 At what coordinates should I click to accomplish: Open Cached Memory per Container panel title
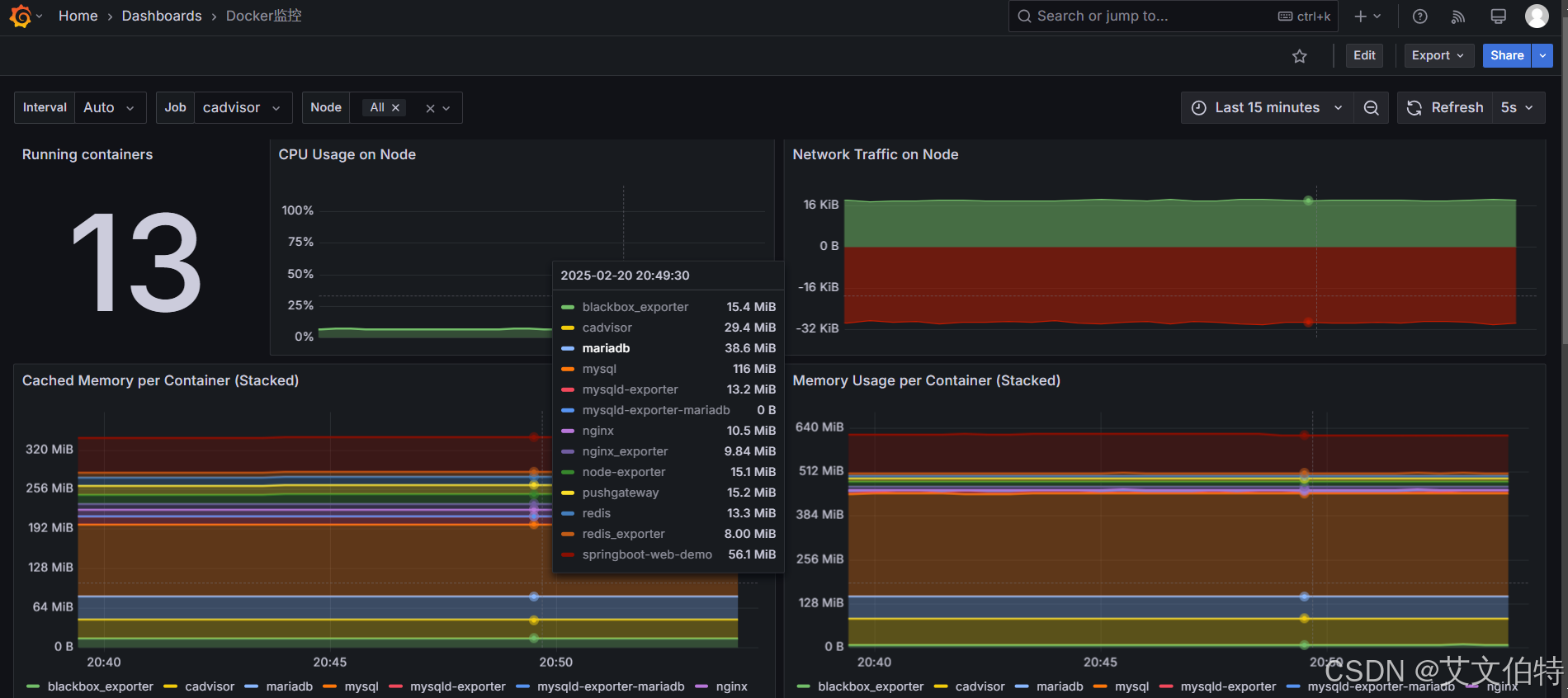(160, 381)
